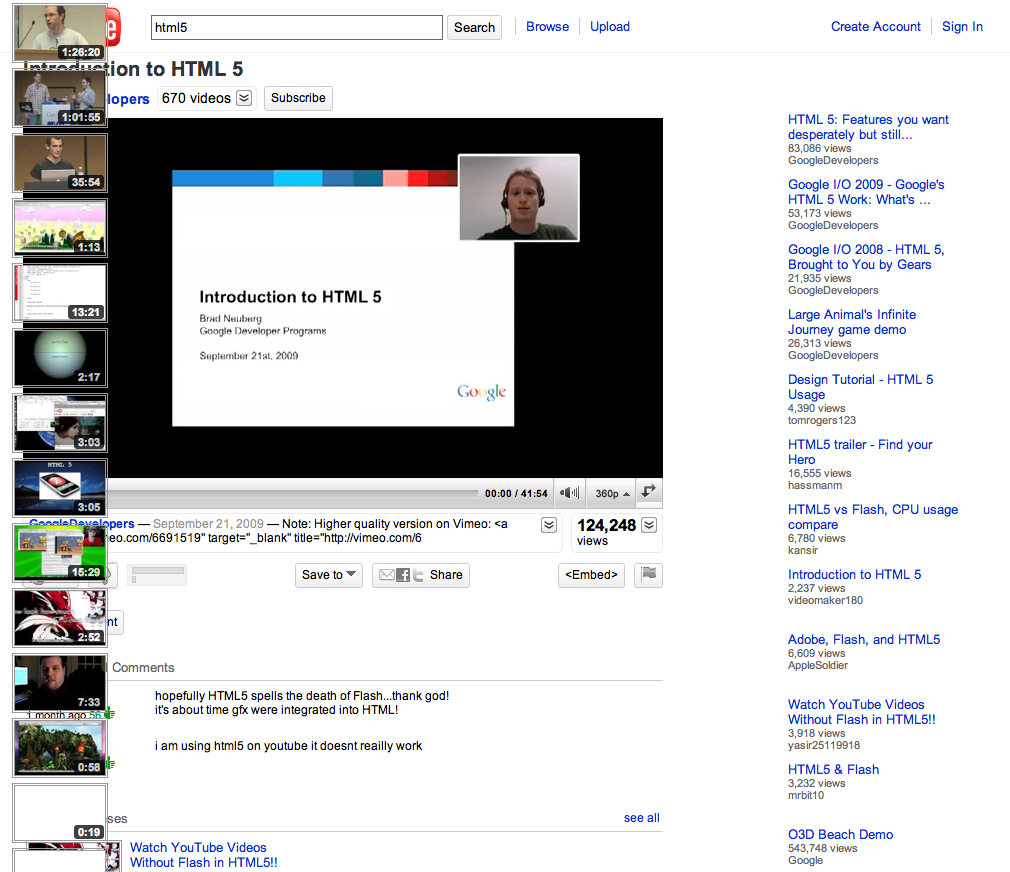Click Create Account

(x=875, y=26)
